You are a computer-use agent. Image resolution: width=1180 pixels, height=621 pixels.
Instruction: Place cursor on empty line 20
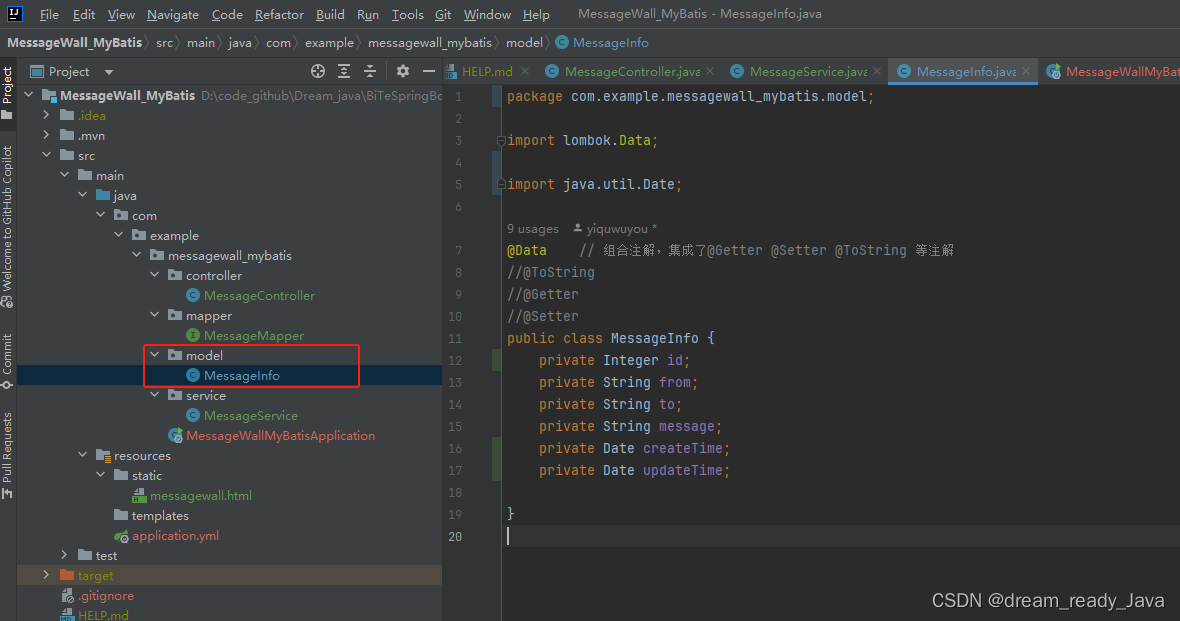pos(841,536)
